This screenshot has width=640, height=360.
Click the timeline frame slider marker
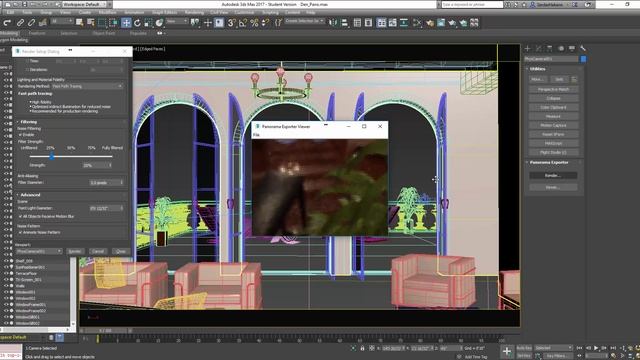coord(98,339)
